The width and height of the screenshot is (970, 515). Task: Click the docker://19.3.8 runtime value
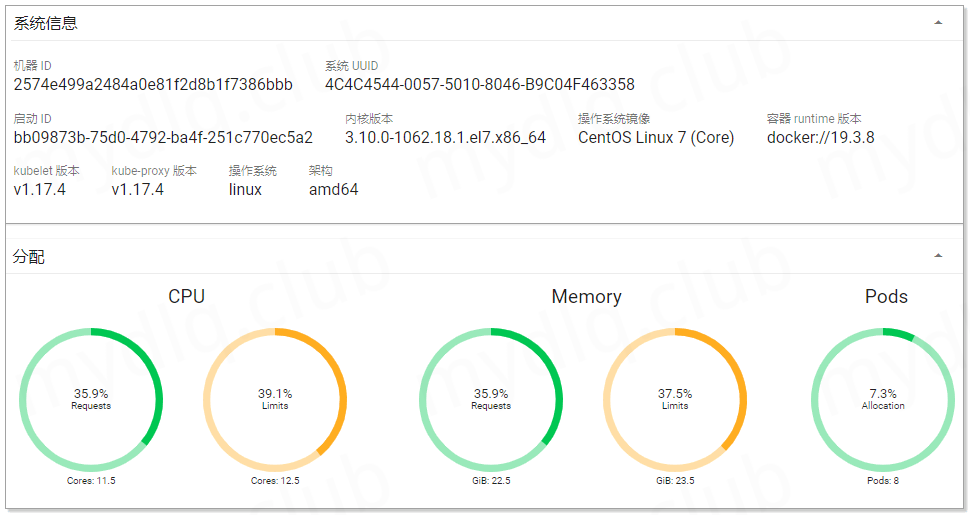820,137
